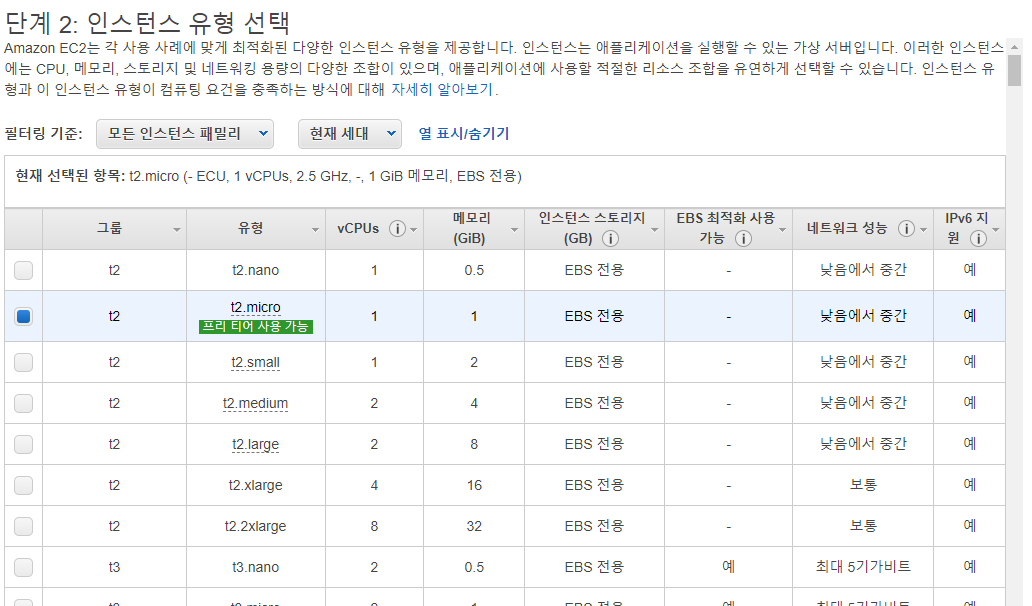
Task: Click the IPv6 지원 info icon
Action: coord(978,238)
